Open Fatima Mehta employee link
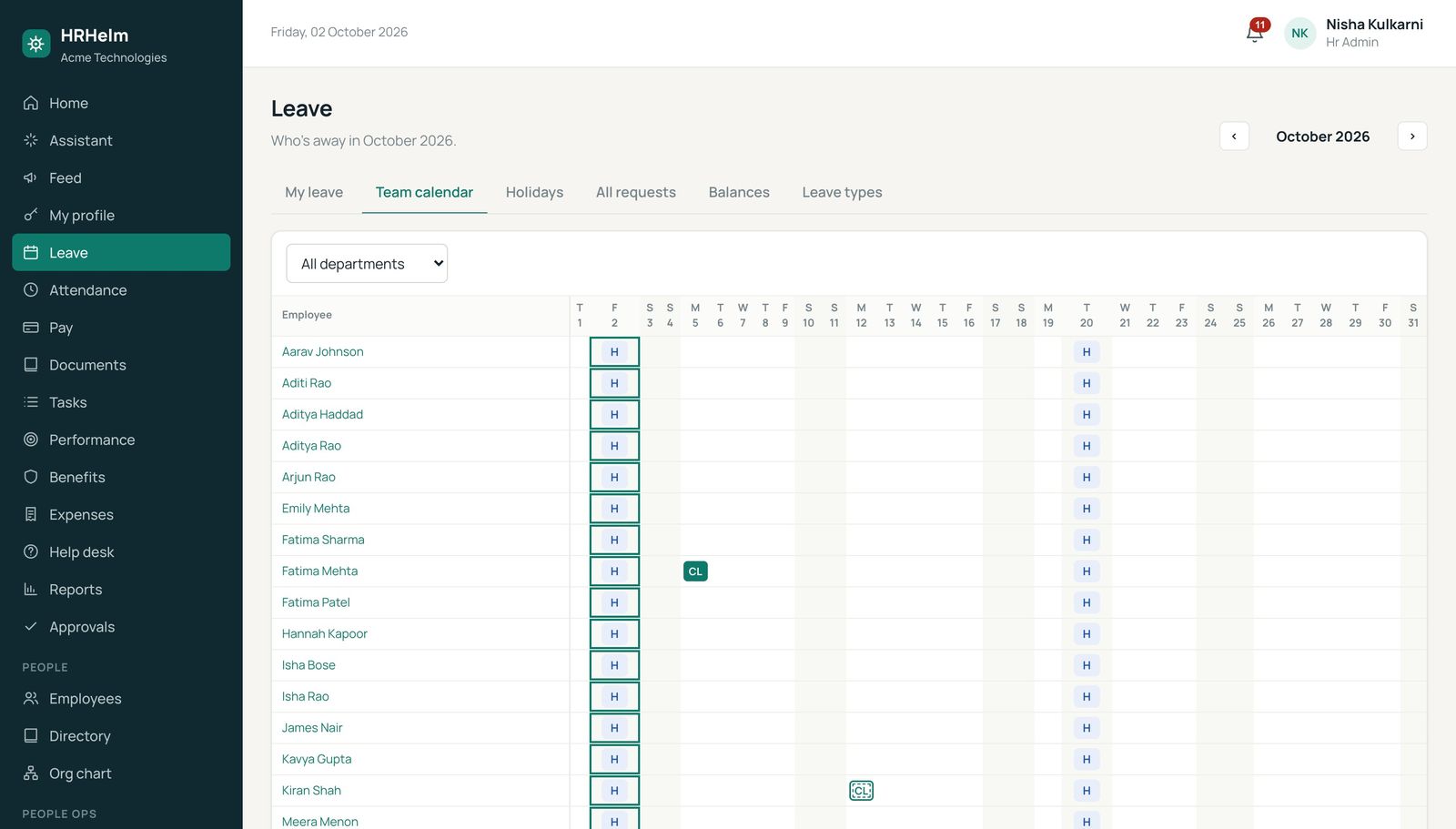The height and width of the screenshot is (829, 1456). tap(319, 571)
